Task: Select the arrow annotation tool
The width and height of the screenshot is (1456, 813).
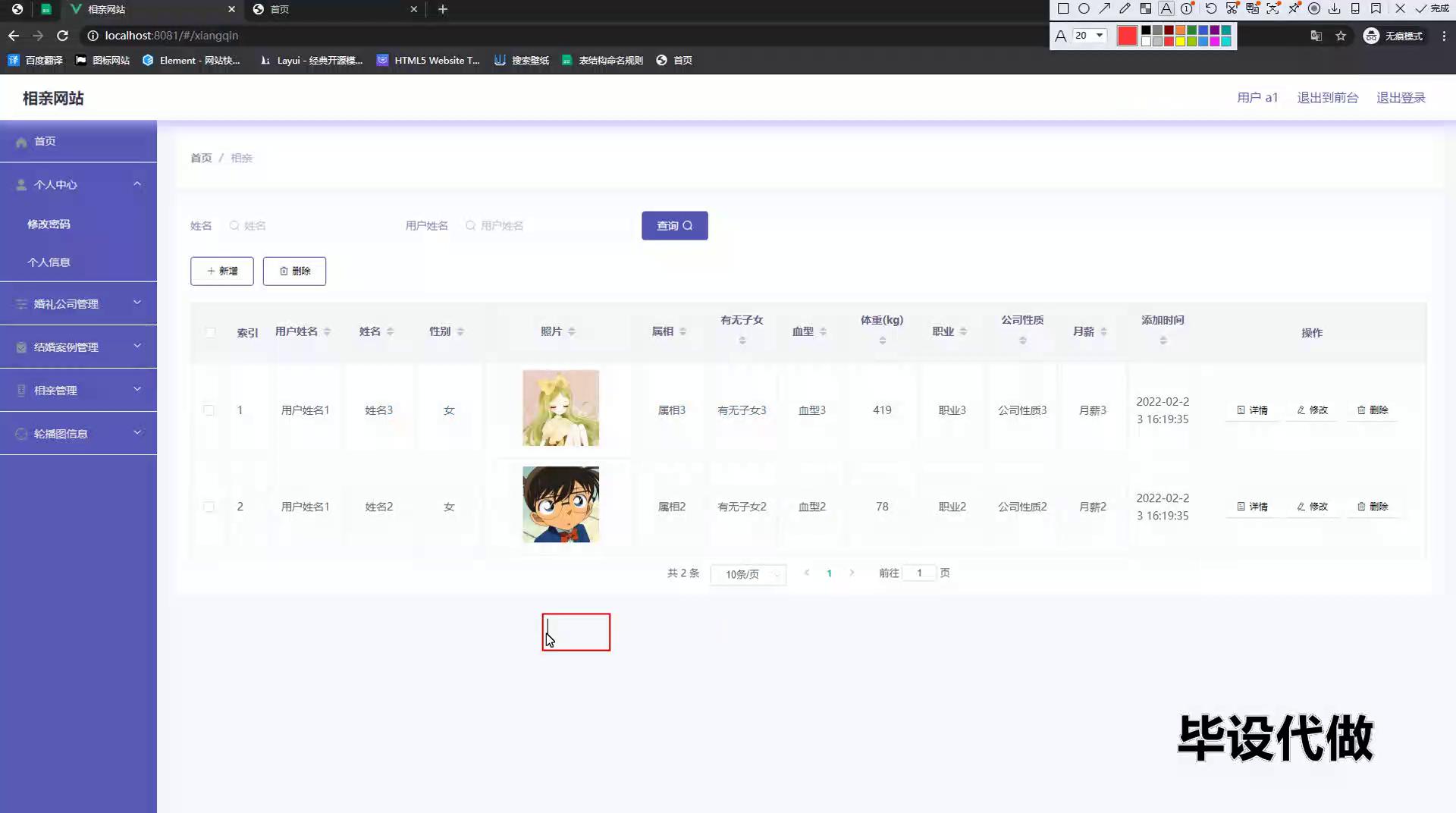Action: point(1104,9)
